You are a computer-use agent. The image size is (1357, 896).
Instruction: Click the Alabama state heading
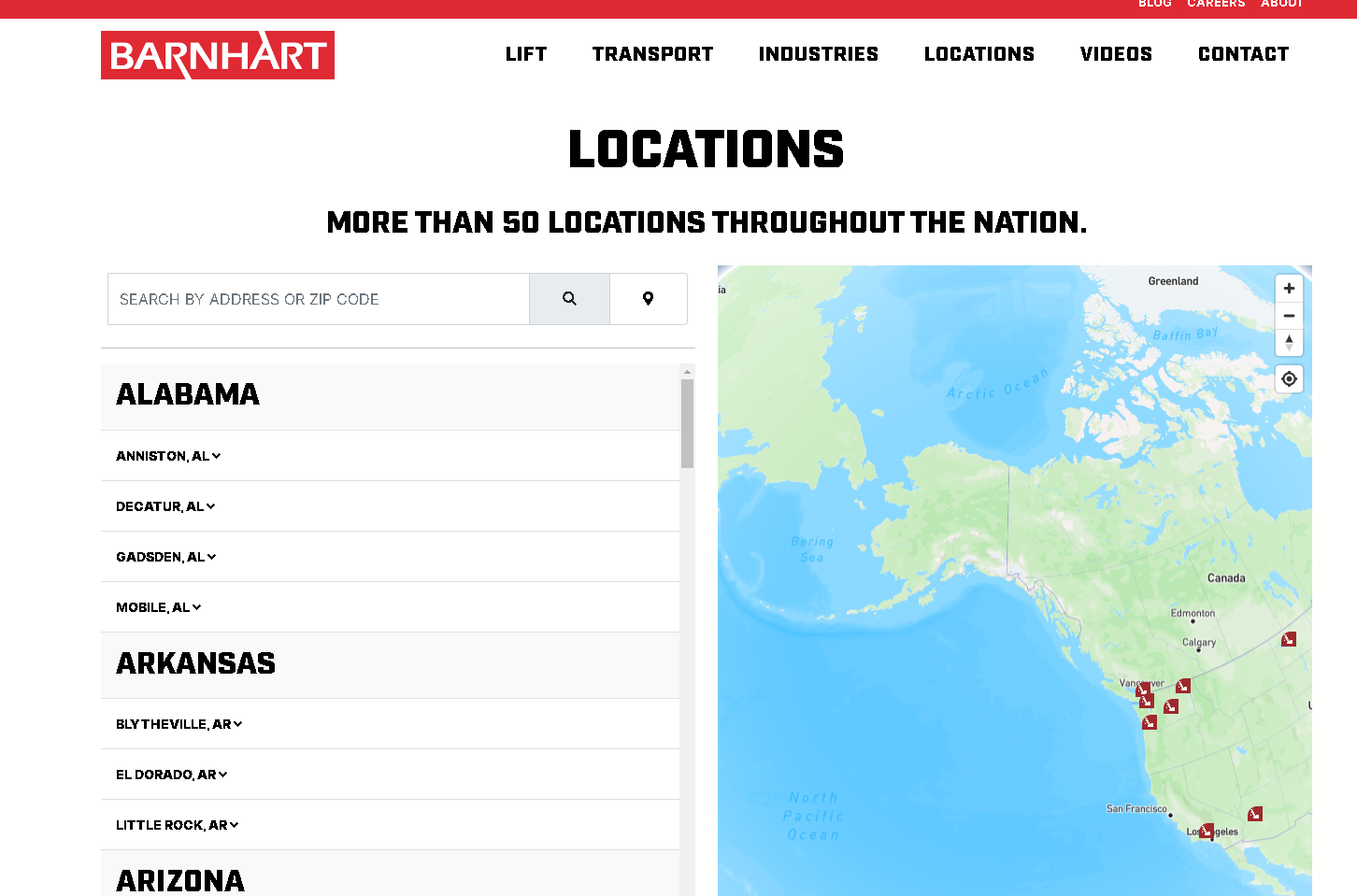click(188, 394)
